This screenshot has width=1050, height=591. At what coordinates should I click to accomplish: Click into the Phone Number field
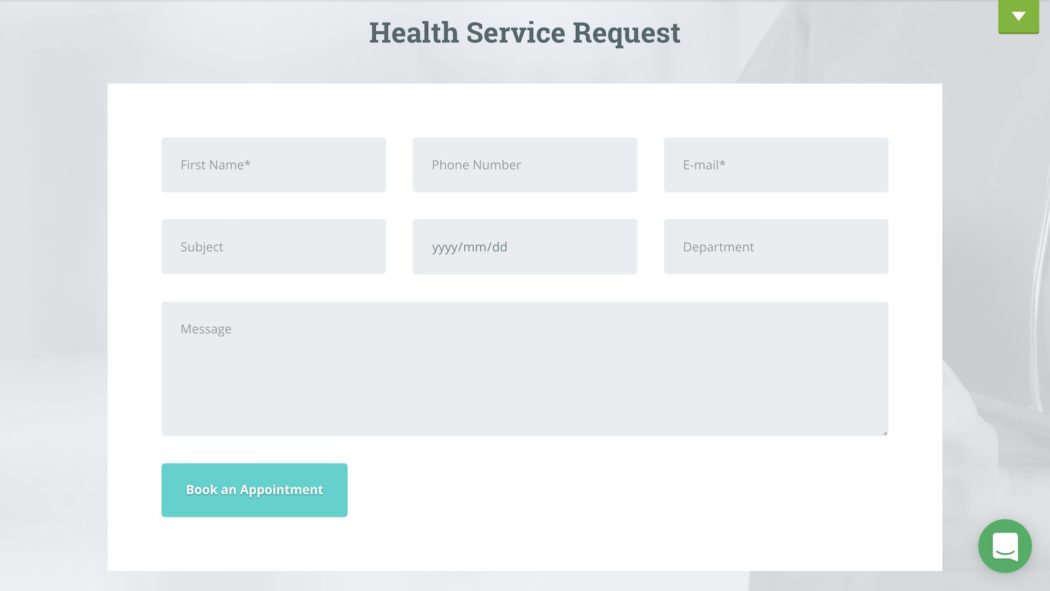click(524, 164)
